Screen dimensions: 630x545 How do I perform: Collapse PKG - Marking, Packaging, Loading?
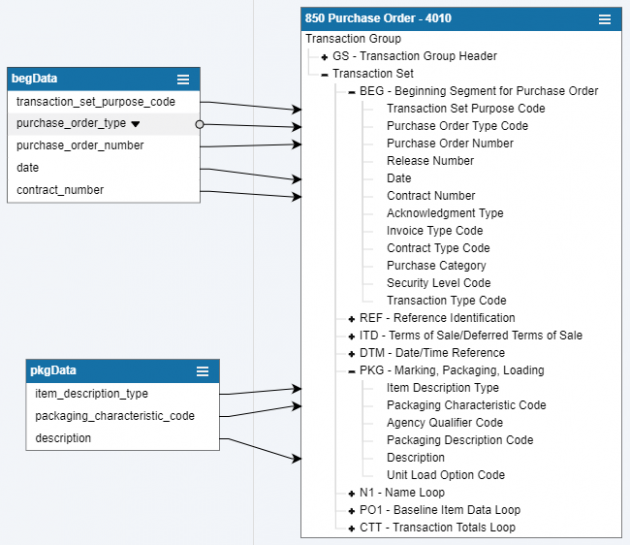pos(352,371)
